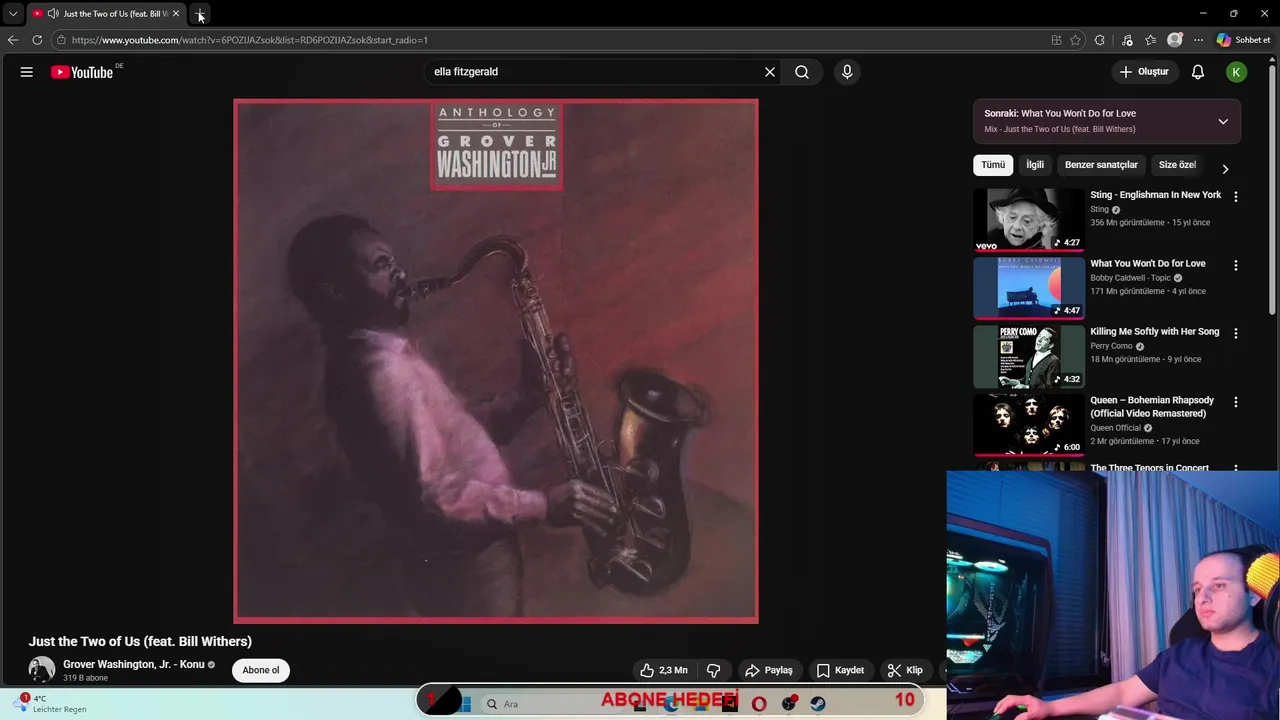This screenshot has width=1280, height=720.
Task: Close the Just the Two of Us tab
Action: click(x=176, y=14)
